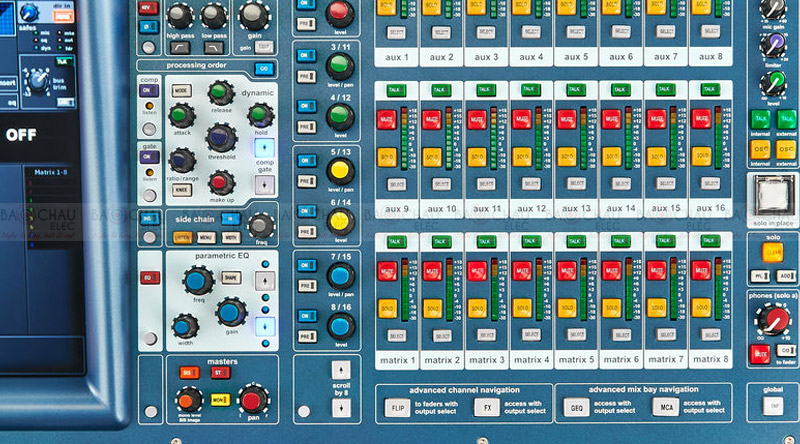Viewport: 800px width, 444px height.
Task: Click the parametric EQ SHAPE button
Action: 231,278
